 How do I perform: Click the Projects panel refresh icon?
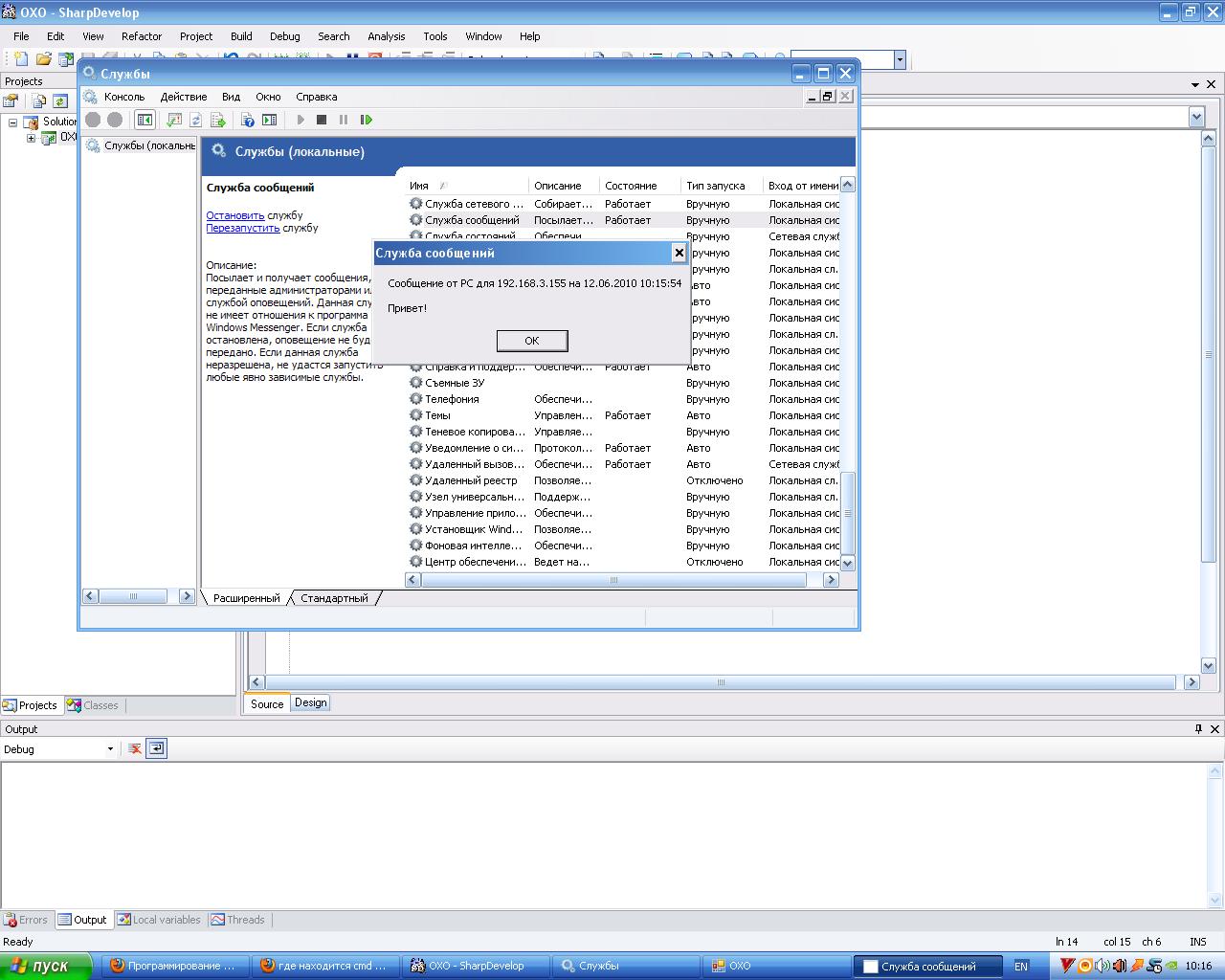(60, 100)
